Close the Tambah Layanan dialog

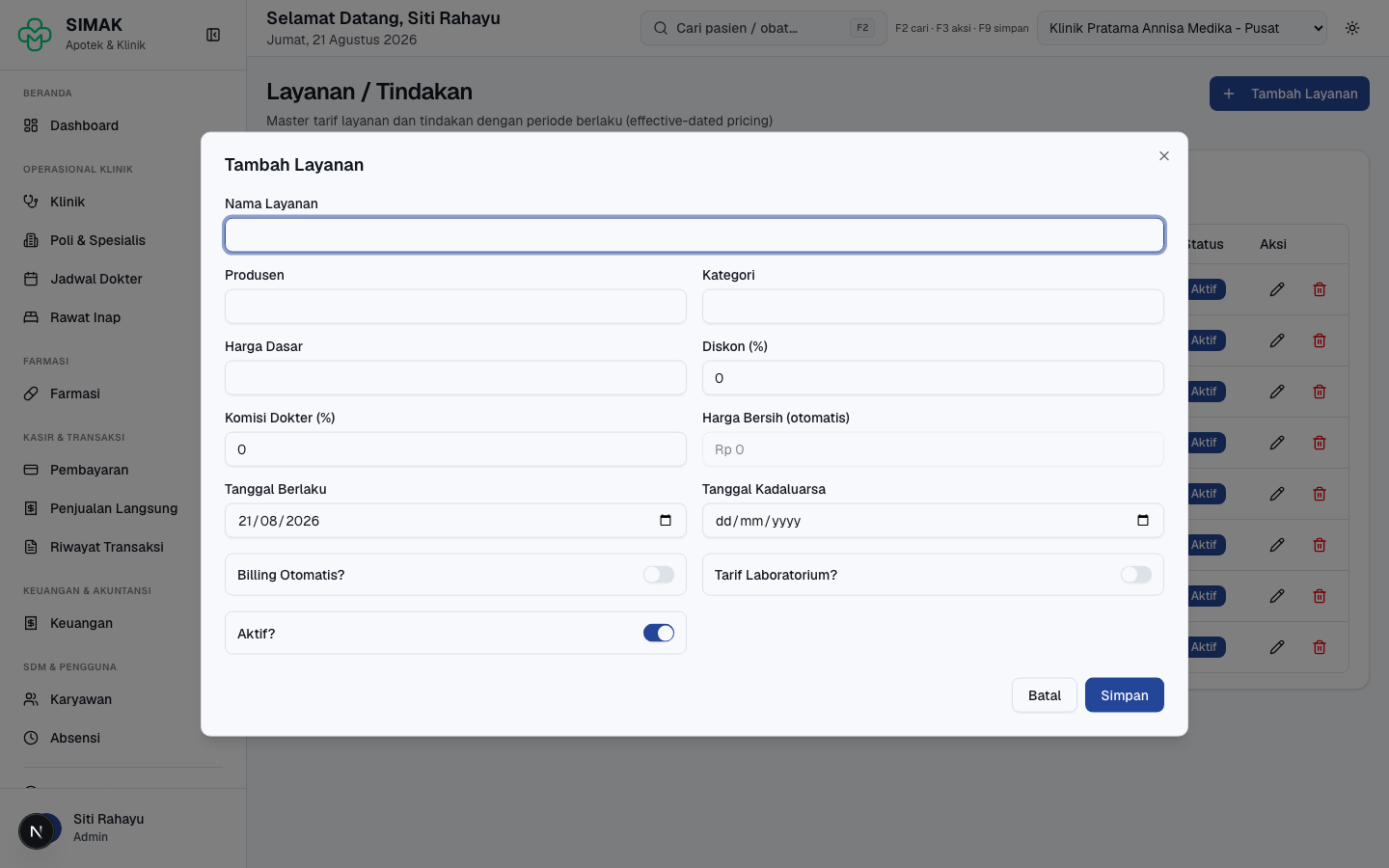(x=1164, y=156)
